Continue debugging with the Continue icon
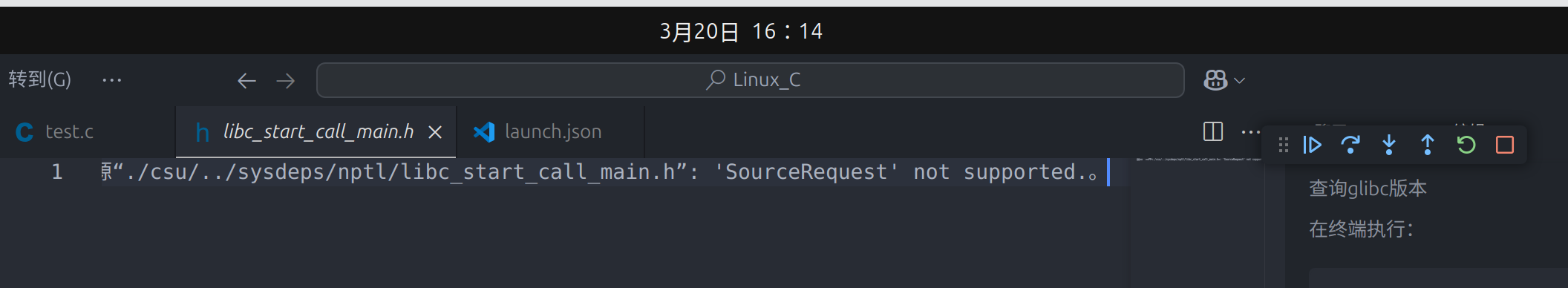Viewport: 1568px width, 288px height. pos(1312,145)
